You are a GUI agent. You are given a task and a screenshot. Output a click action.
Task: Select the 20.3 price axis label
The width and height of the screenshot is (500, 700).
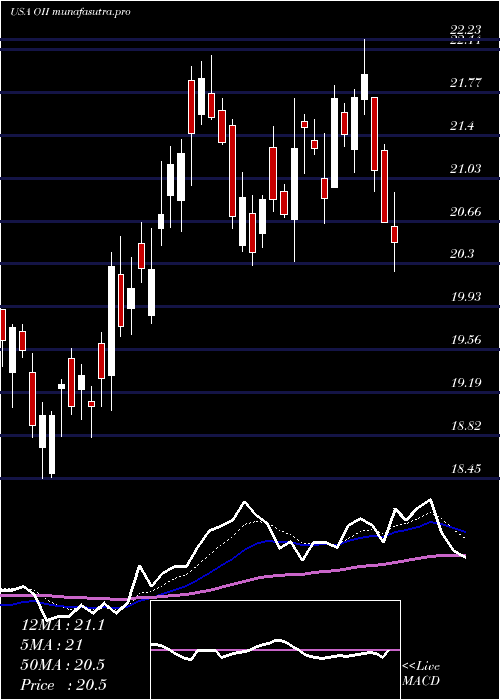click(x=462, y=254)
